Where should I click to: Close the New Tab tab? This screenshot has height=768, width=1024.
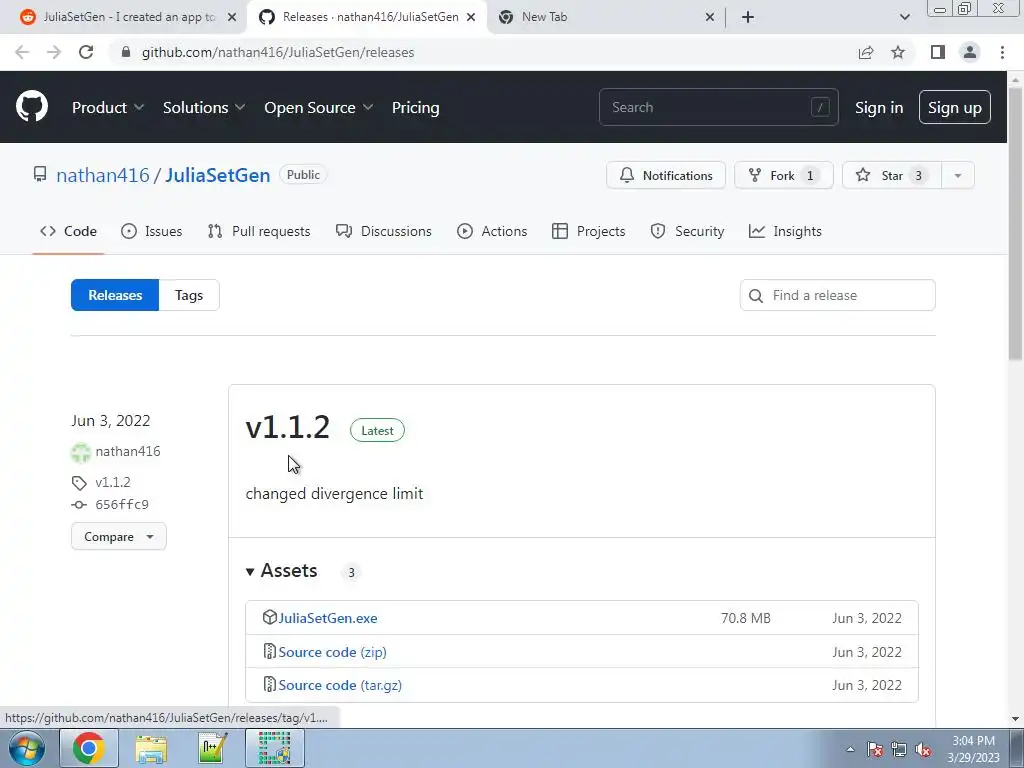click(710, 17)
